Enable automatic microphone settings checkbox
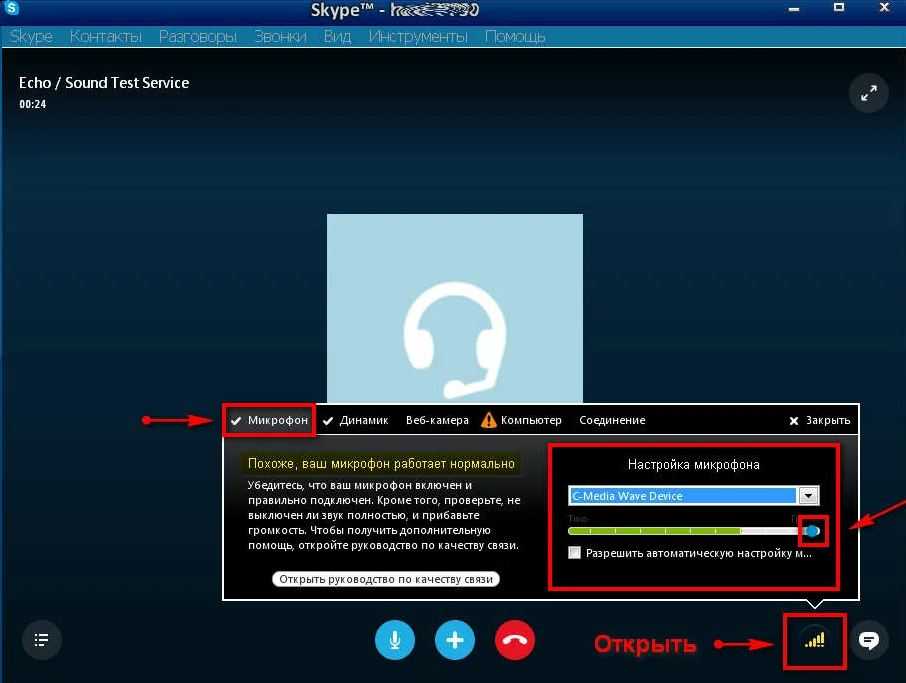 (x=574, y=553)
